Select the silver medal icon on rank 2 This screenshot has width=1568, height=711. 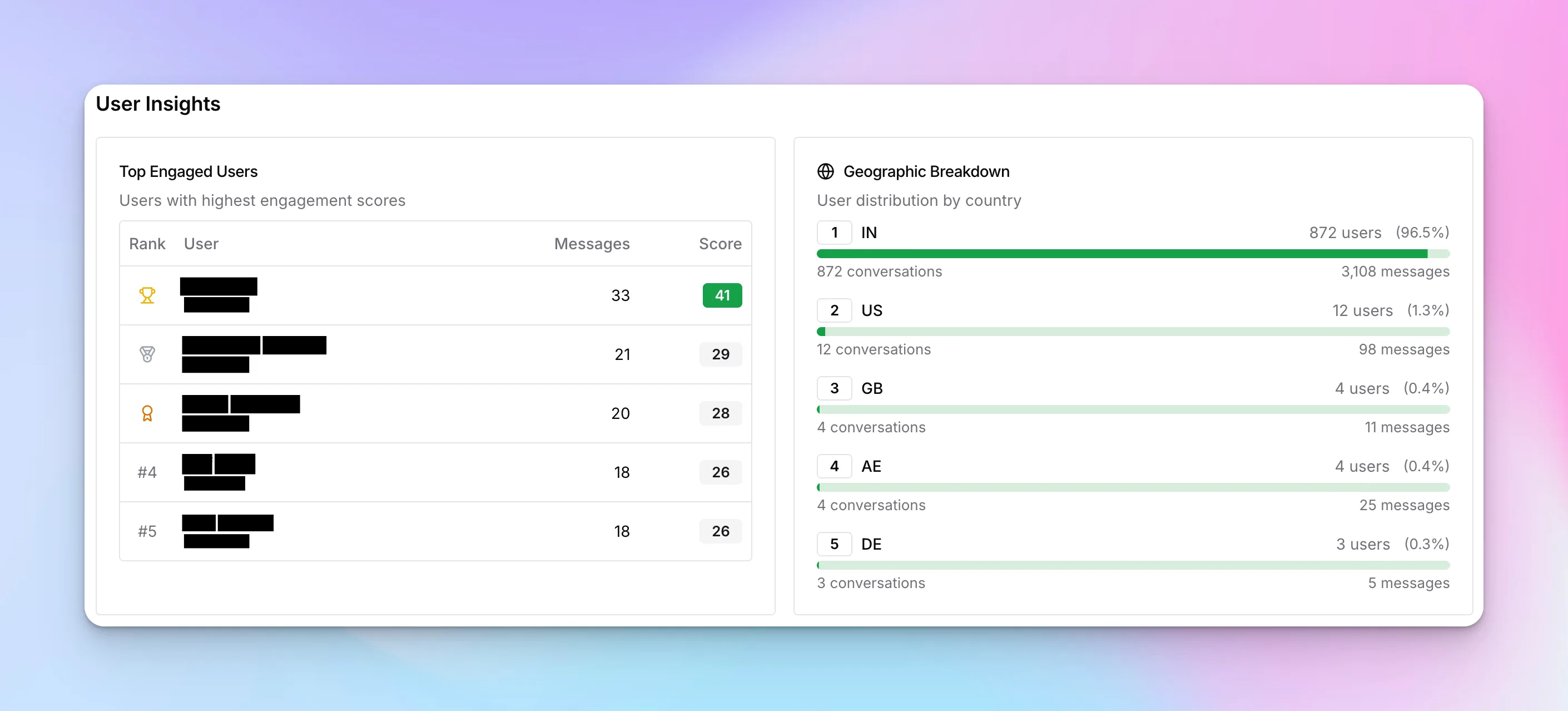pos(147,354)
